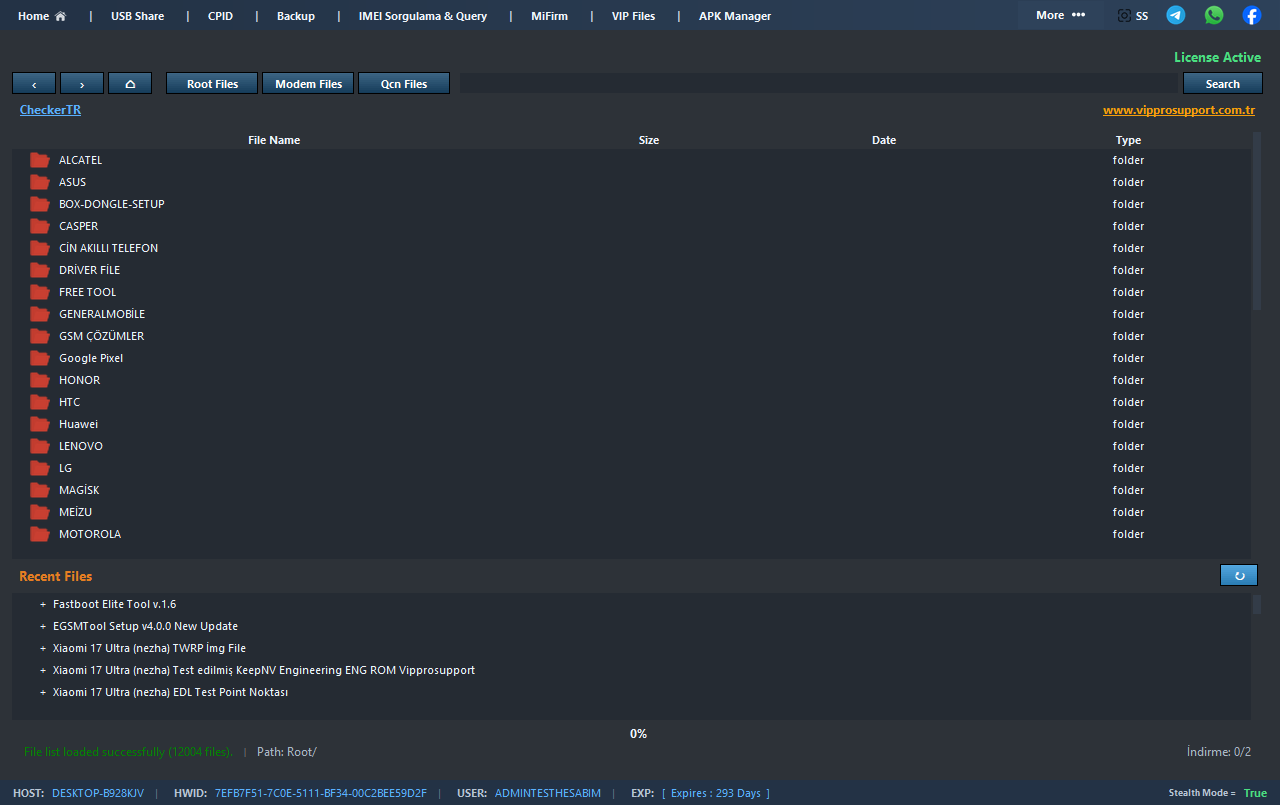Go forward with the right arrow button

[x=82, y=84]
